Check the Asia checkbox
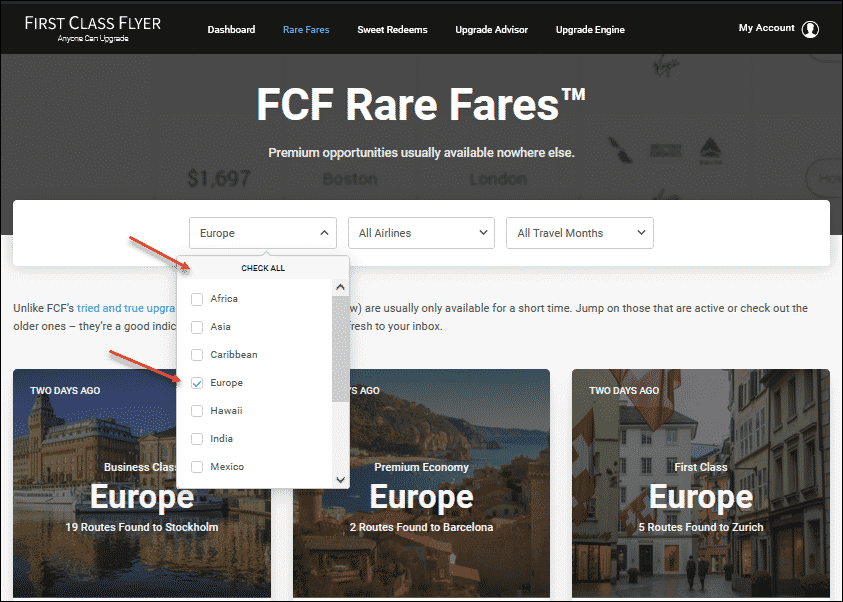Viewport: 843px width, 602px height. pos(197,327)
